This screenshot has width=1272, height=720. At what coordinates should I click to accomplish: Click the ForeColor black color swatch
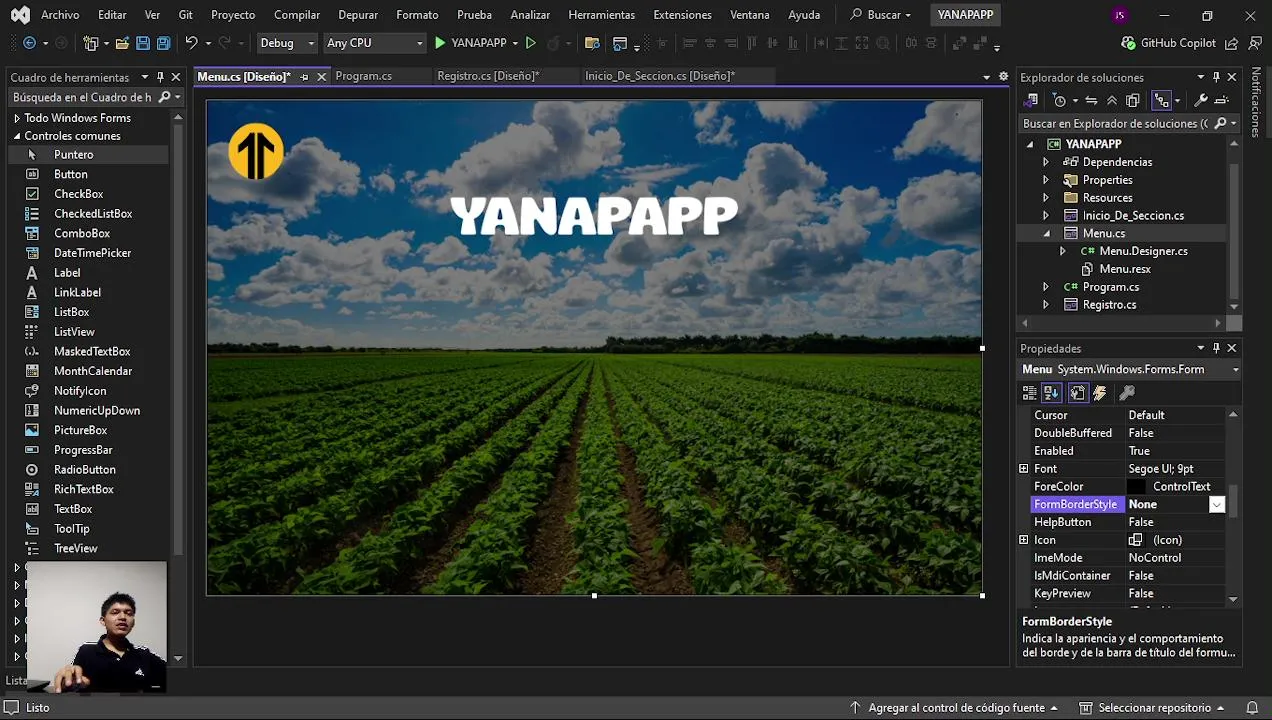click(1137, 487)
